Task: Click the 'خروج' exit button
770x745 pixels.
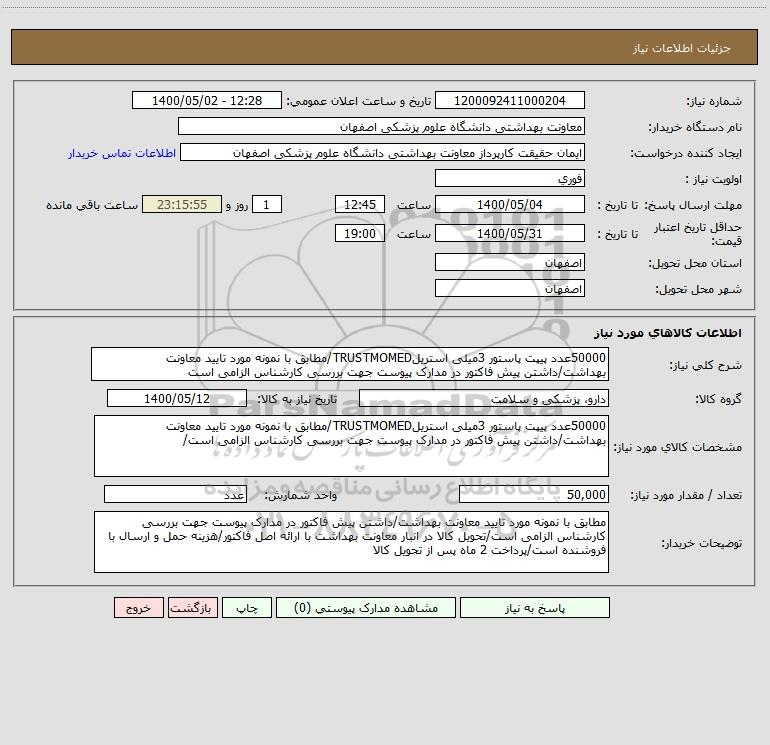Action: (138, 608)
